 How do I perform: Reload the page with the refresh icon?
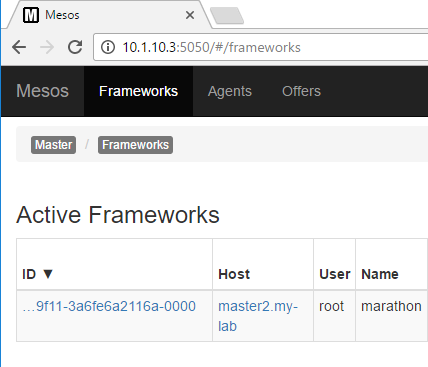(75, 47)
